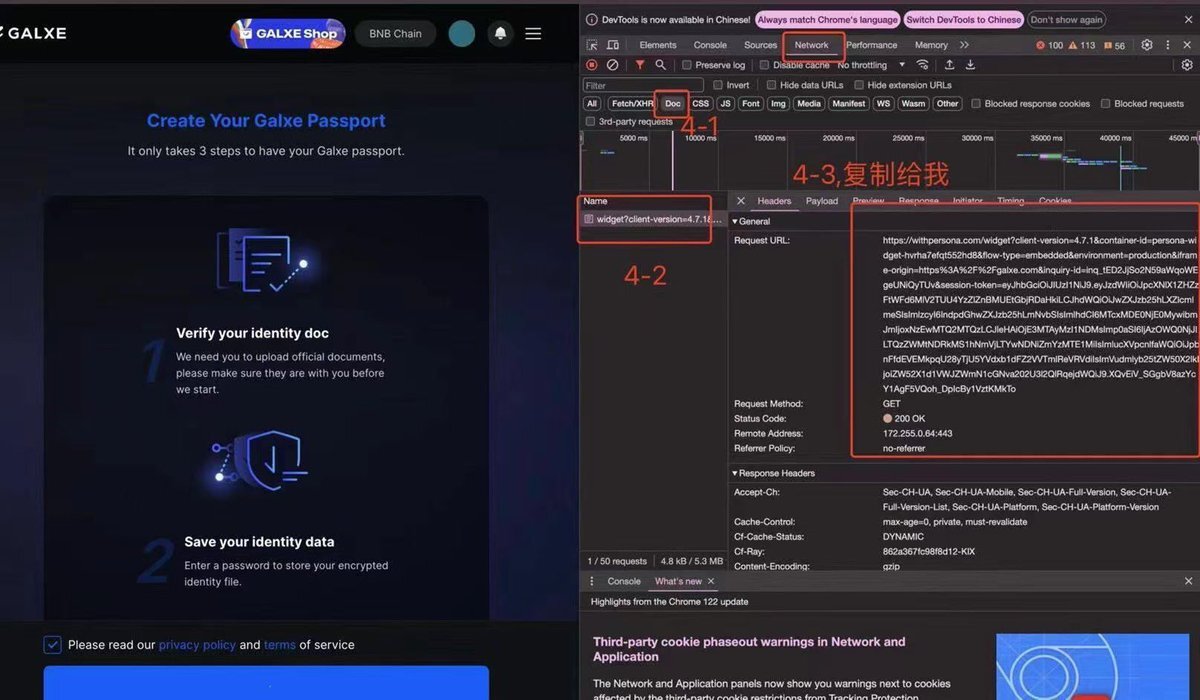This screenshot has height=700, width=1200.
Task: Open the Payload tab of request details
Action: coord(822,201)
